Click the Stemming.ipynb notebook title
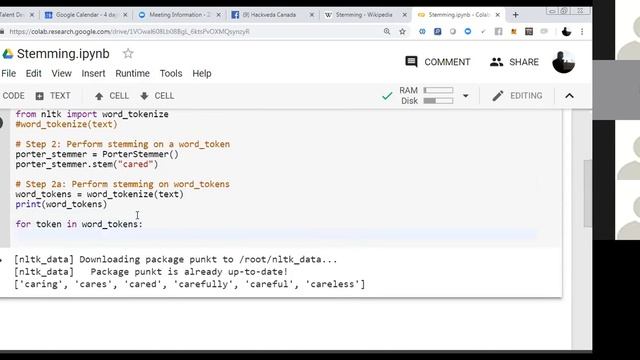 63,54
